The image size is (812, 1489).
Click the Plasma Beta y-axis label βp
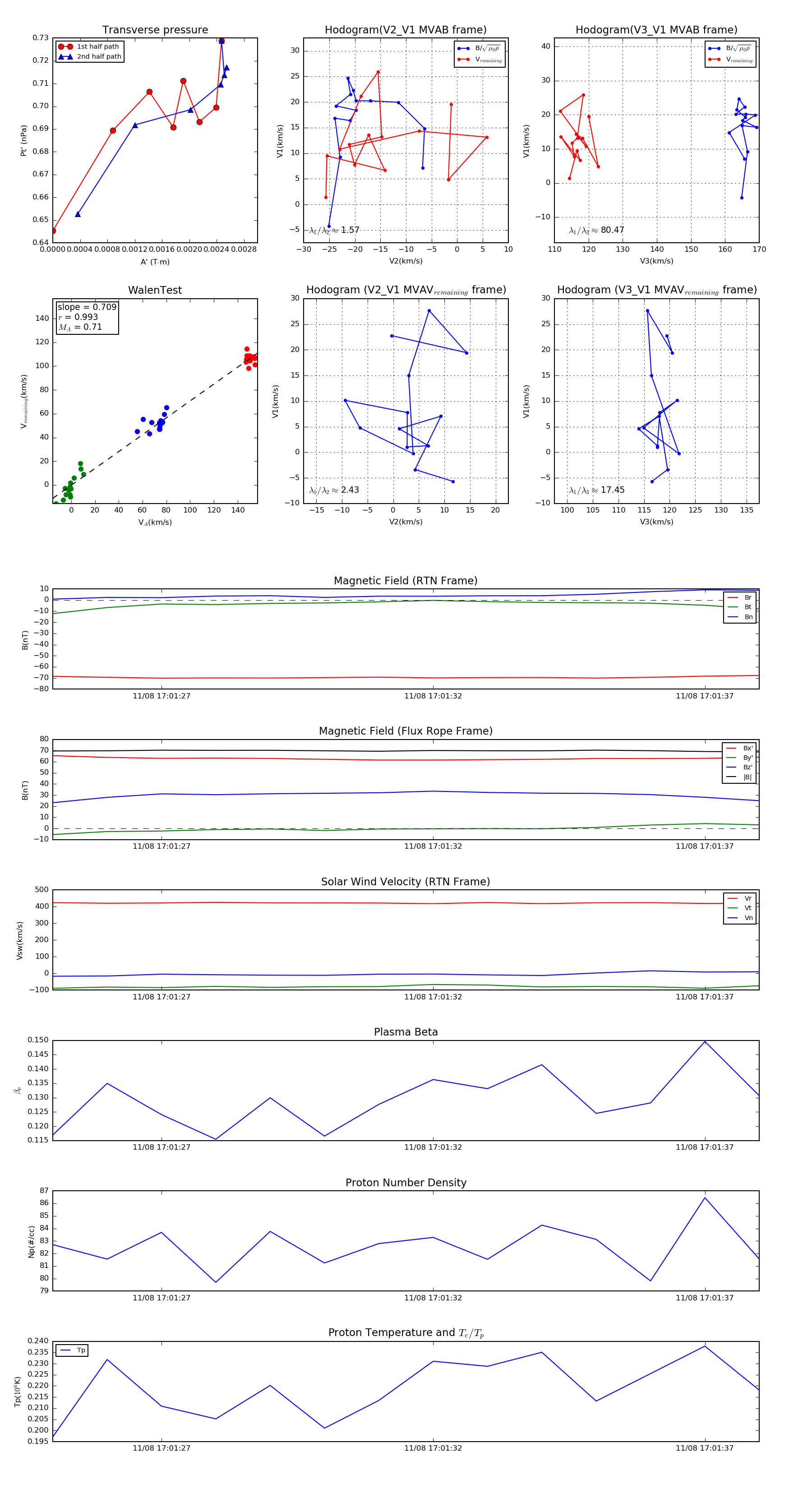click(17, 1091)
